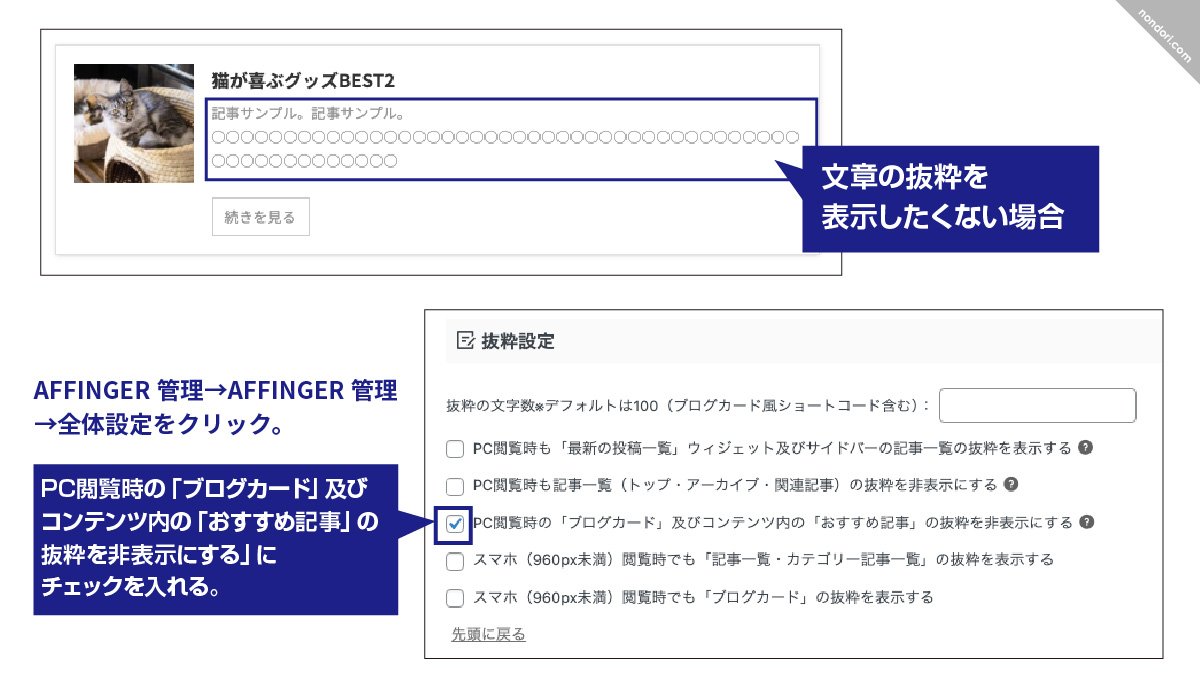Image resolution: width=1200 pixels, height=675 pixels.
Task: Select the 記事サンプル。記事サンプル。 excerpt text
Action: (307, 113)
